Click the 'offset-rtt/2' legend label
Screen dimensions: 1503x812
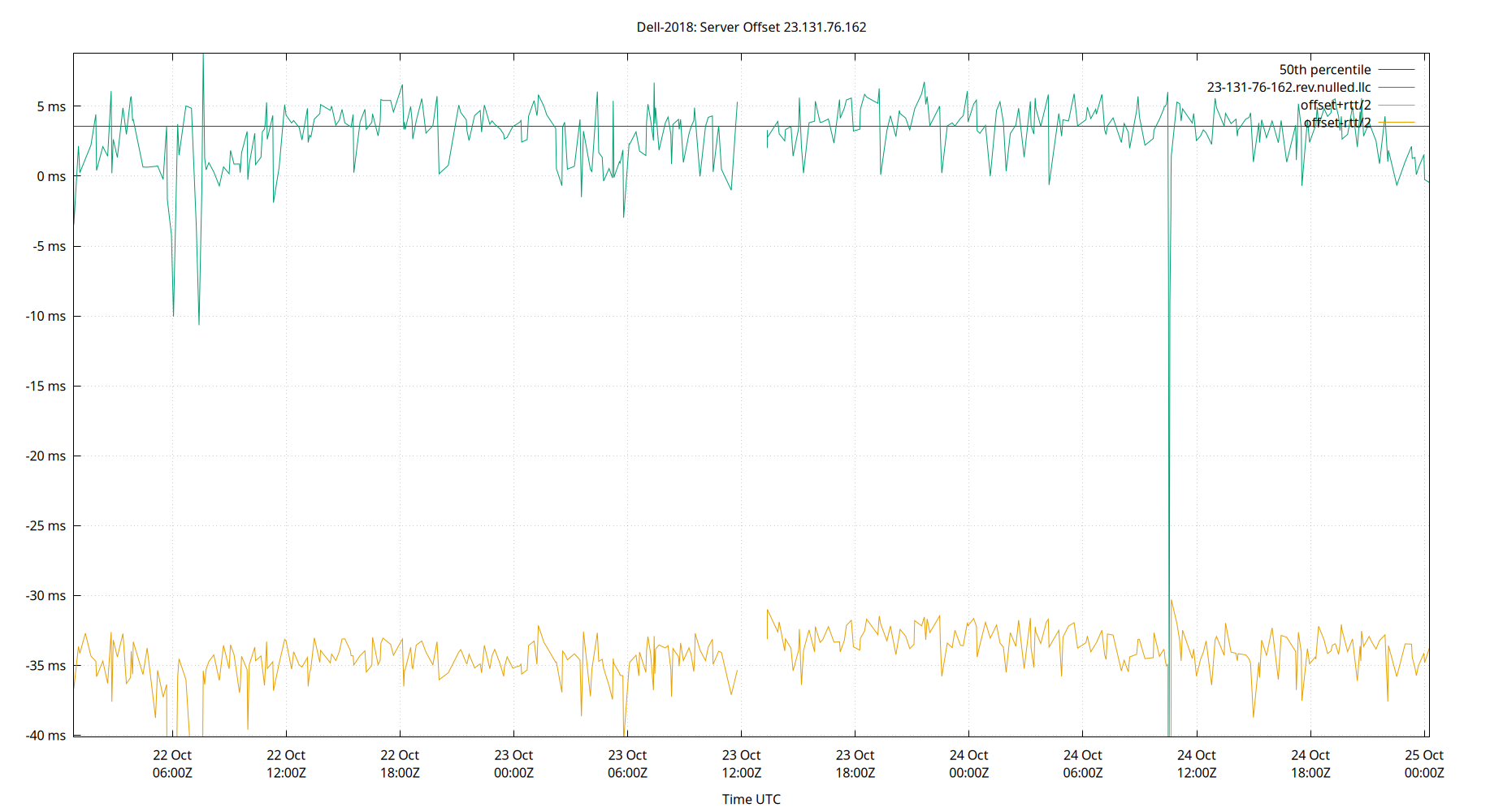click(1337, 123)
